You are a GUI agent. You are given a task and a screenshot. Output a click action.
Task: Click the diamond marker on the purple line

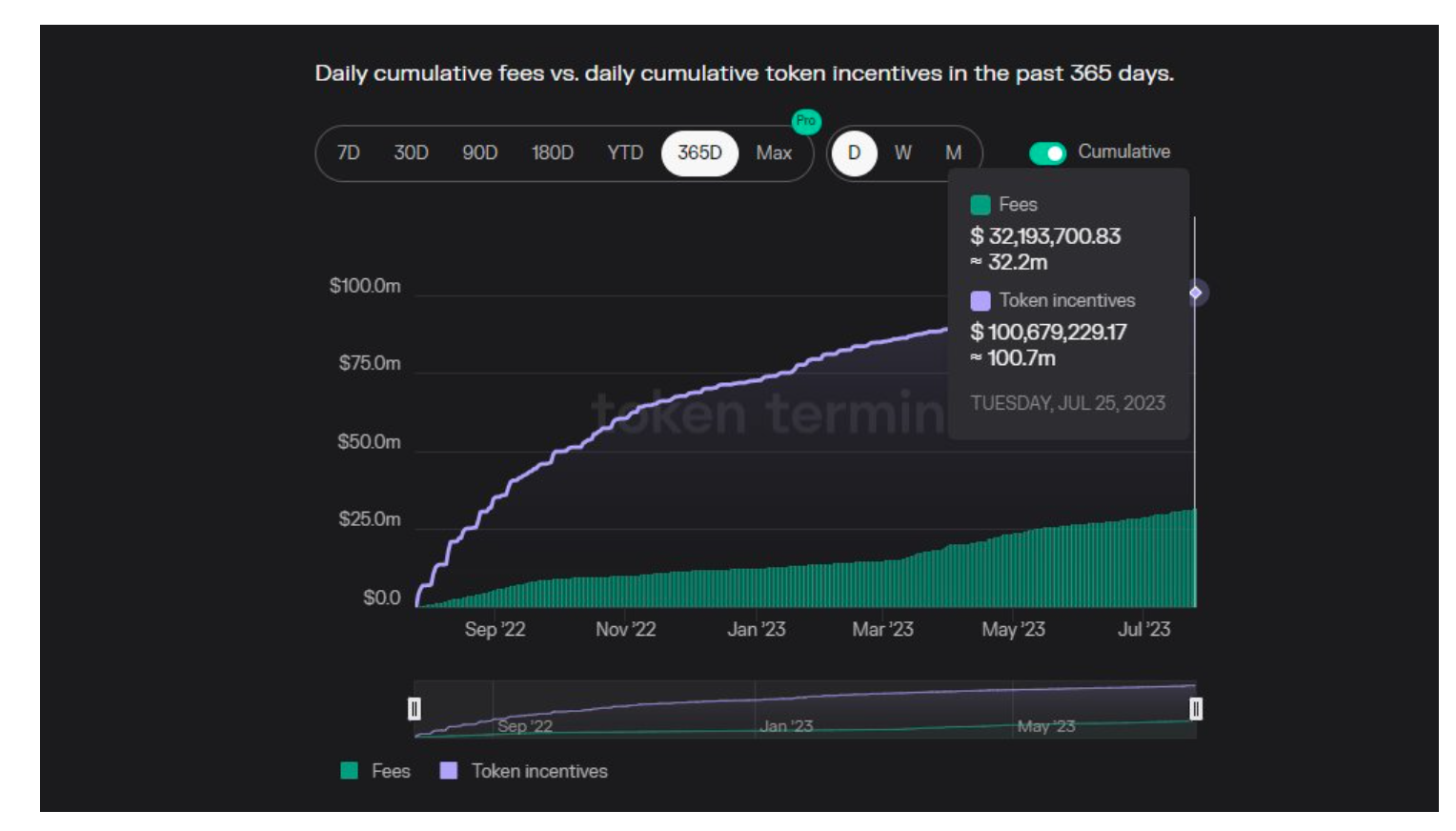pos(1196,293)
